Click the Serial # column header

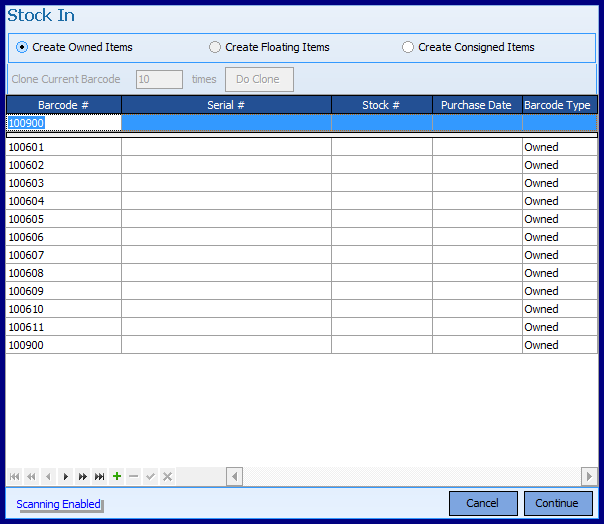tap(226, 105)
